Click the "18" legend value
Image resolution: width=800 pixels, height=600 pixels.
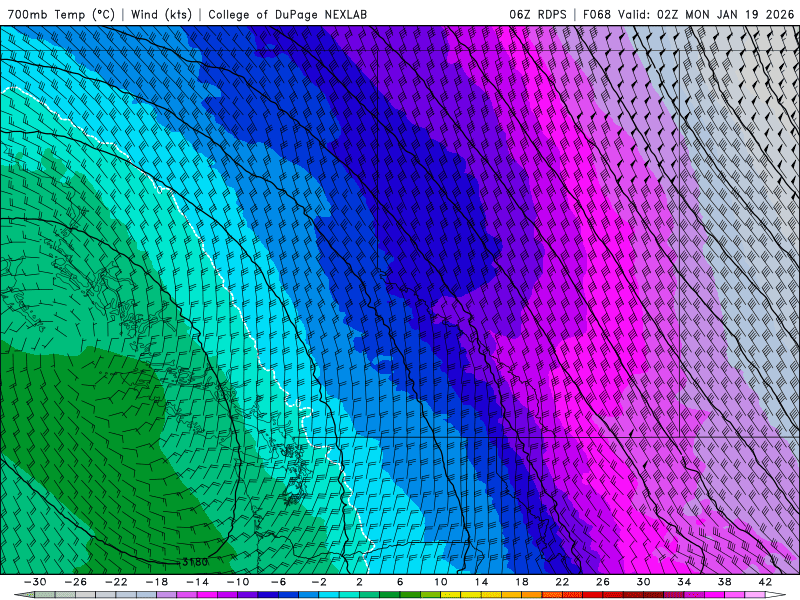(522, 582)
